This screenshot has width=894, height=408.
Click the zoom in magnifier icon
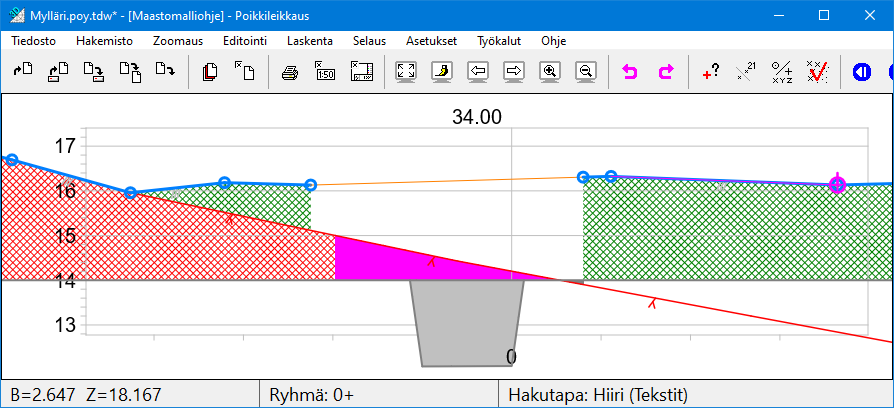(549, 72)
